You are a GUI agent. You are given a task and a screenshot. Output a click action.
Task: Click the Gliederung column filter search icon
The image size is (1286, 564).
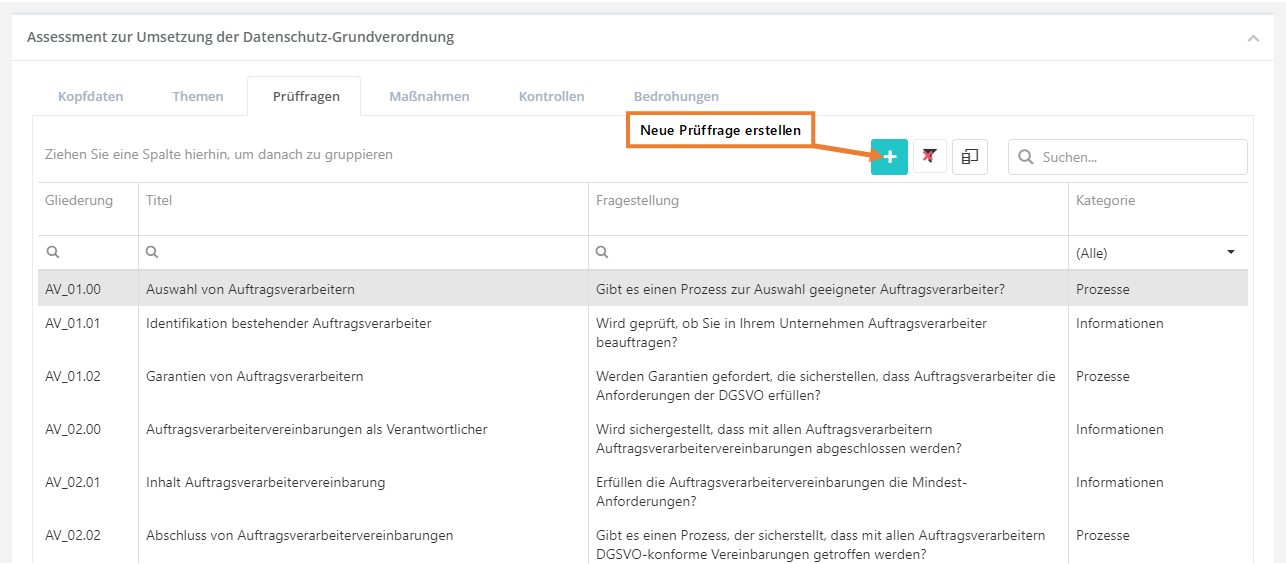[x=53, y=253]
